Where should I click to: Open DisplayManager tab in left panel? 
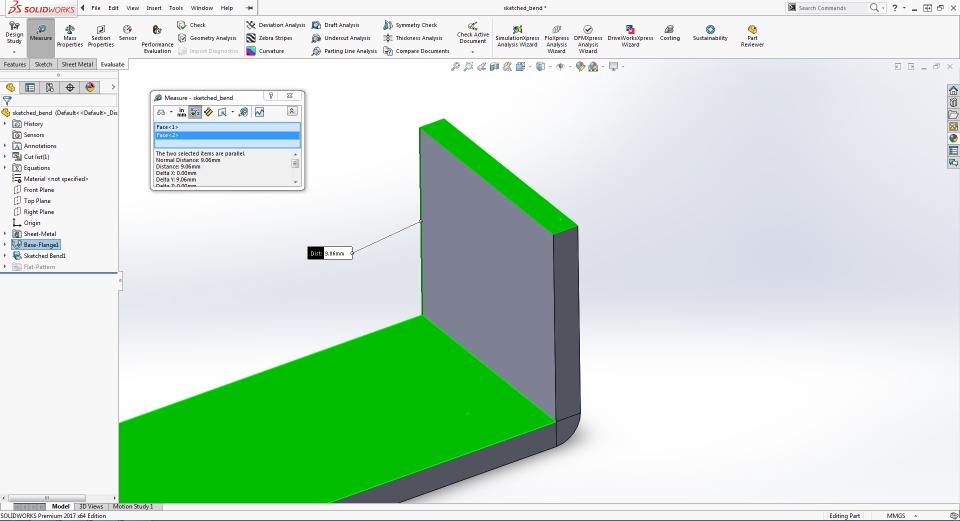point(90,88)
